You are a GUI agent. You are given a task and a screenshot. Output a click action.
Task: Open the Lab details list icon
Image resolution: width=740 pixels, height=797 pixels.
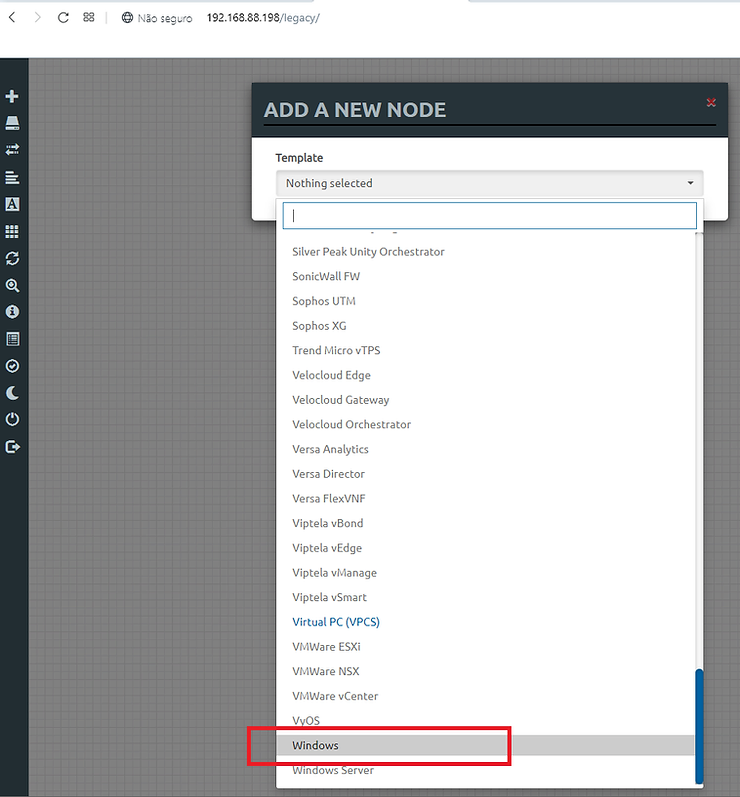click(x=12, y=339)
